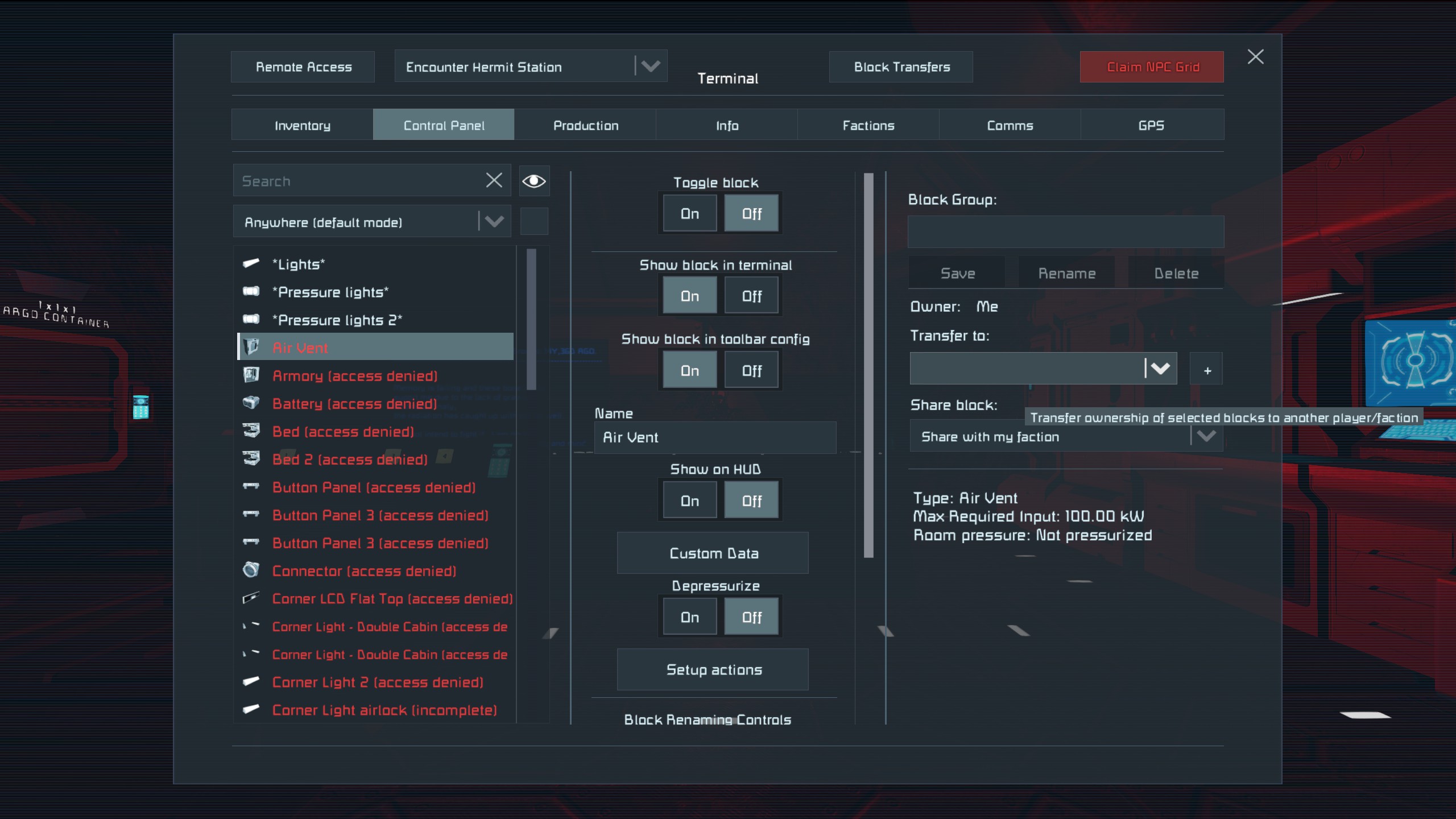Click the block list vertical scrollbar

tap(531, 320)
